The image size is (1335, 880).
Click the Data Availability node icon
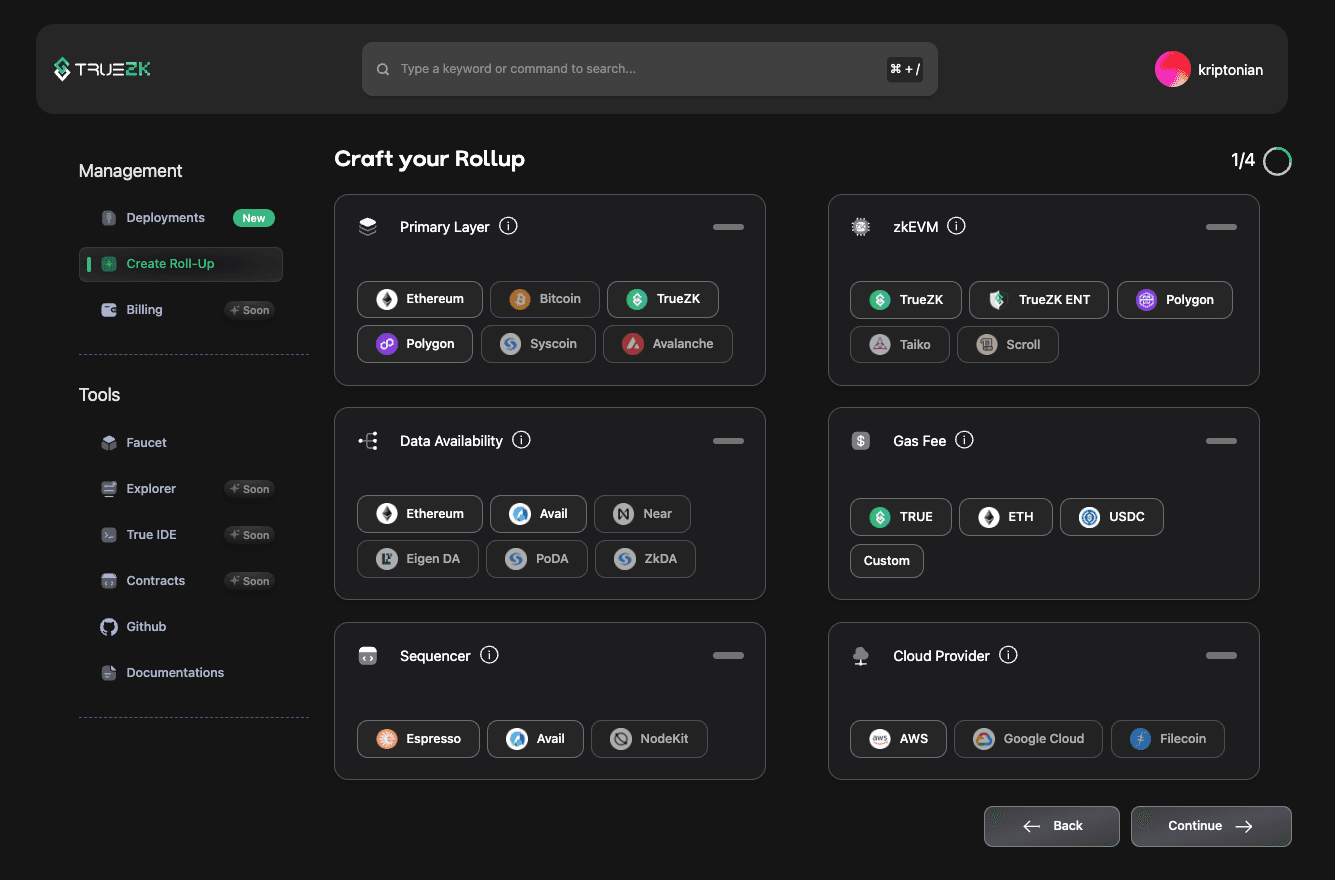point(368,441)
